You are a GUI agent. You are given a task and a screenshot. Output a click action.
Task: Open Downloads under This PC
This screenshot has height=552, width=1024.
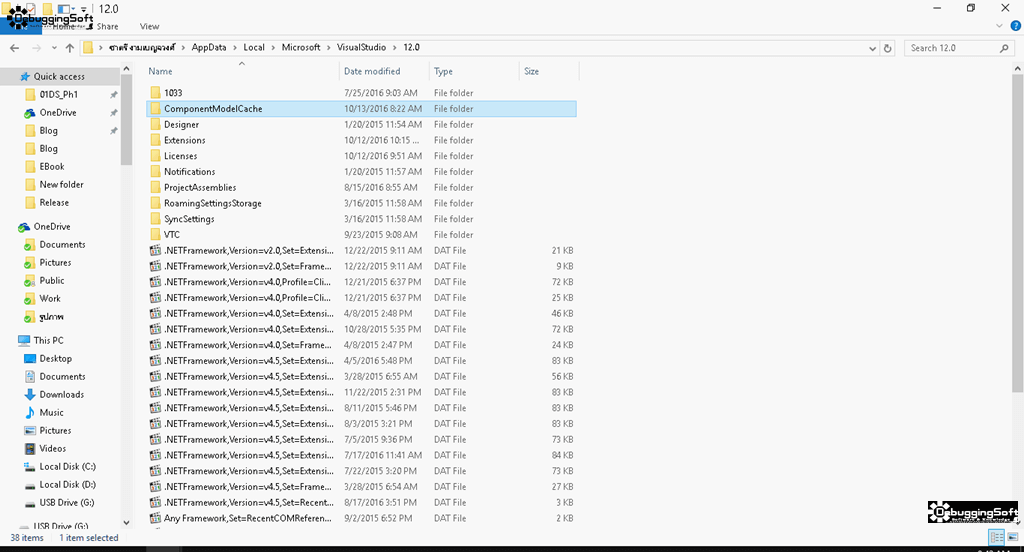pyautogui.click(x=61, y=395)
